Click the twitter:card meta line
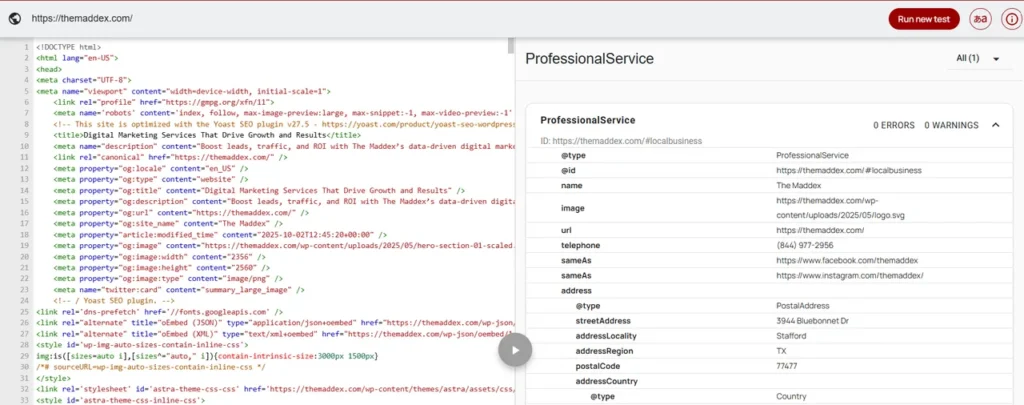This screenshot has height=405, width=1024. pos(180,289)
